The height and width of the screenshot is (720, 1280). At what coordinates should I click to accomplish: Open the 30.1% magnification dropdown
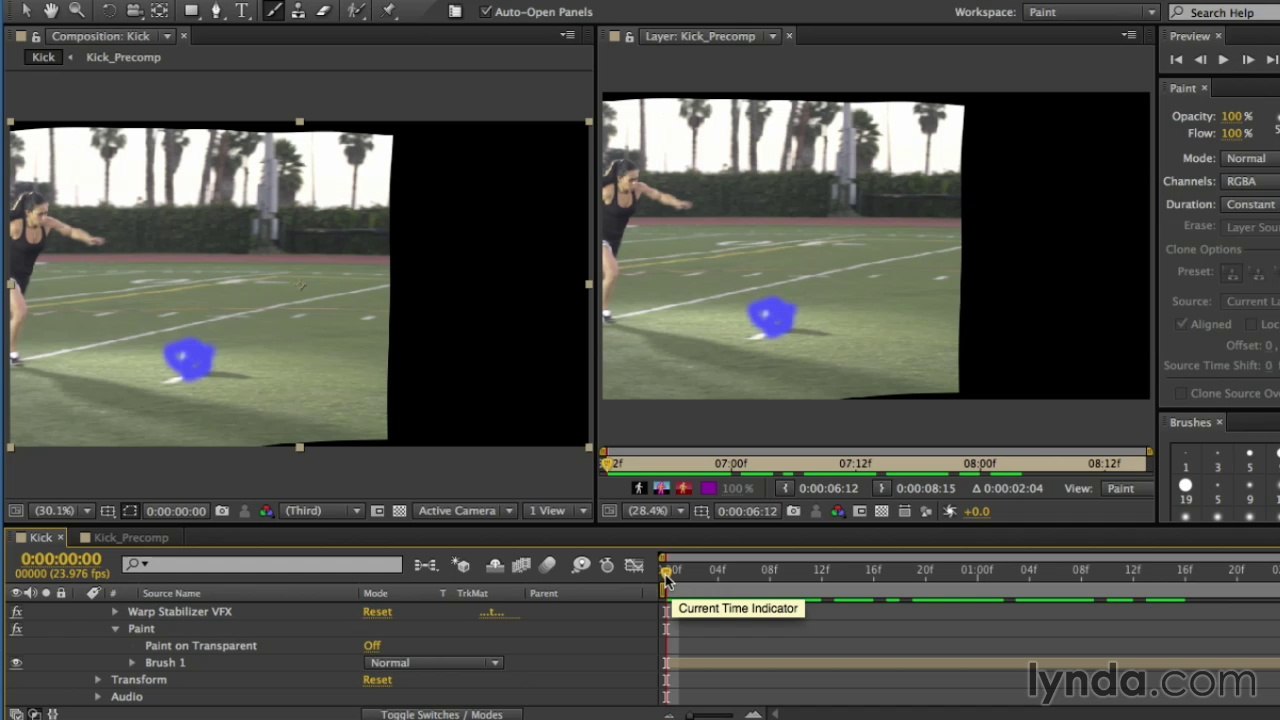pyautogui.click(x=62, y=511)
